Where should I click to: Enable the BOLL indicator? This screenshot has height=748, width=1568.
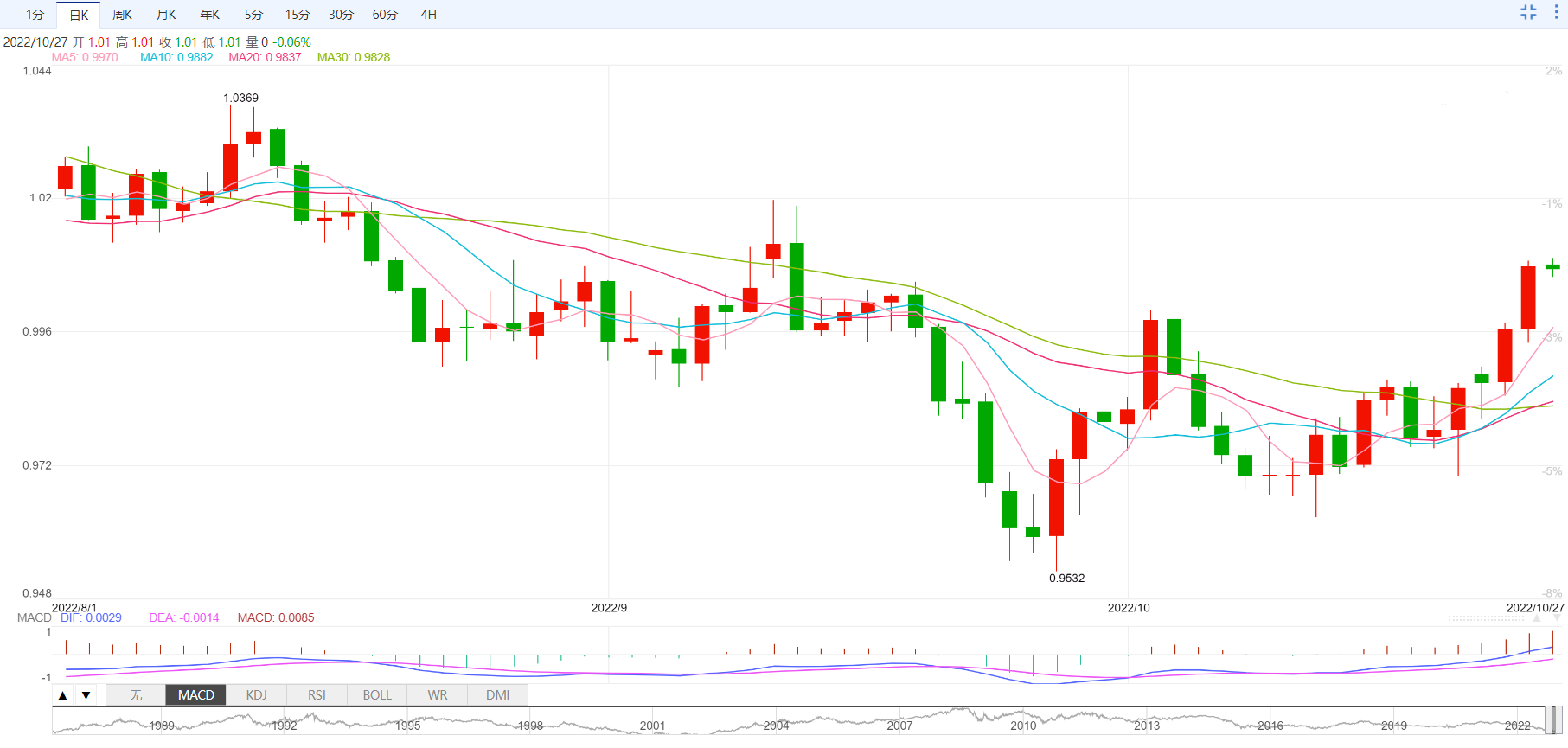377,695
